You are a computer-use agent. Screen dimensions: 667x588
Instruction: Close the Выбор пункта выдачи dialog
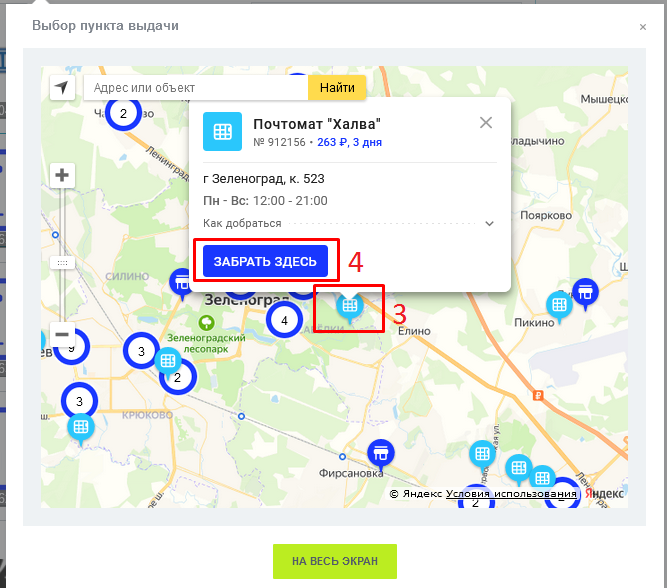pyautogui.click(x=643, y=27)
